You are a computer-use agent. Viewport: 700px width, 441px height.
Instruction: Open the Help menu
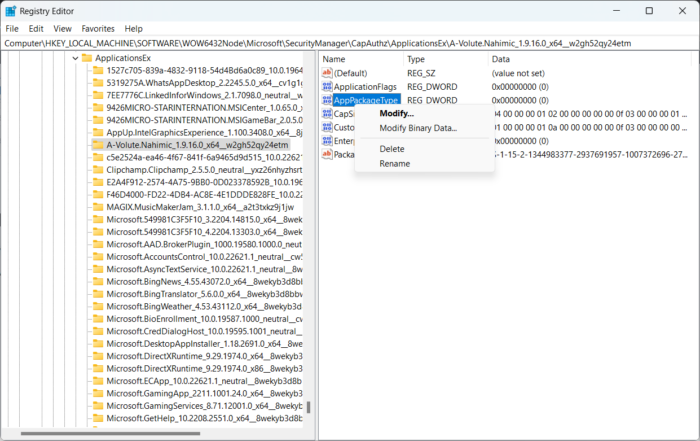tap(133, 29)
